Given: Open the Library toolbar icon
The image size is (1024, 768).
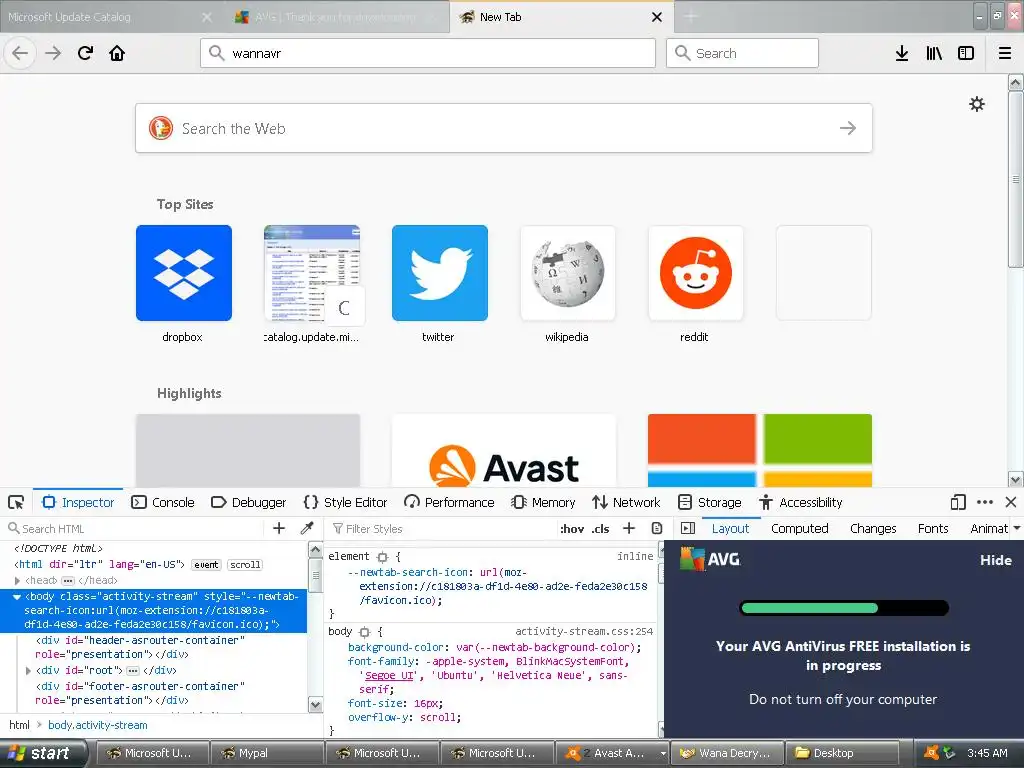Looking at the screenshot, I should (934, 53).
